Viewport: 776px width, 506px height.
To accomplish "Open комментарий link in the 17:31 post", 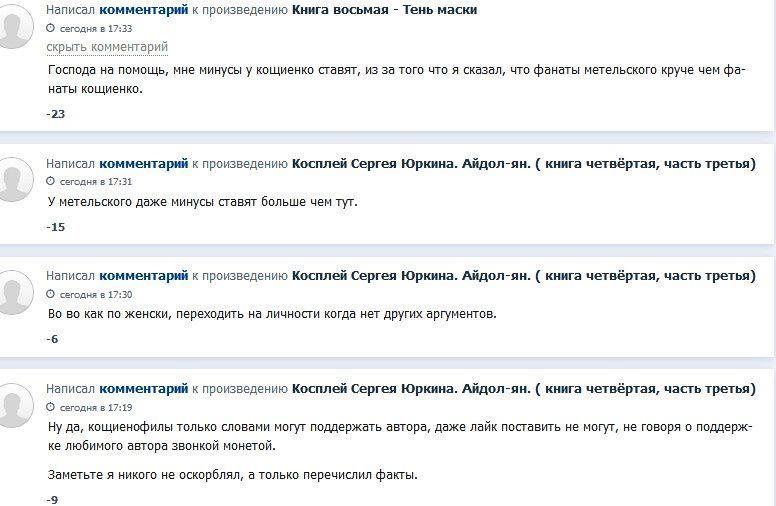I will tap(143, 164).
